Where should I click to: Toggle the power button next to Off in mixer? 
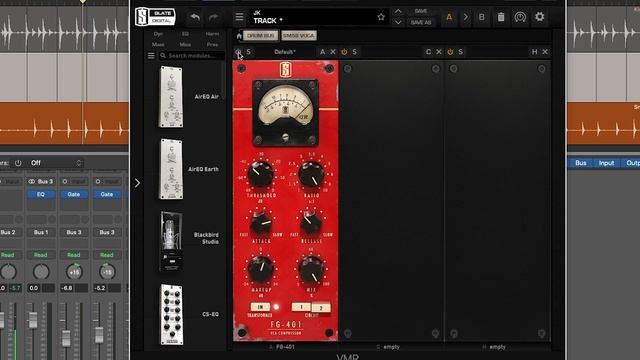pyautogui.click(x=18, y=163)
